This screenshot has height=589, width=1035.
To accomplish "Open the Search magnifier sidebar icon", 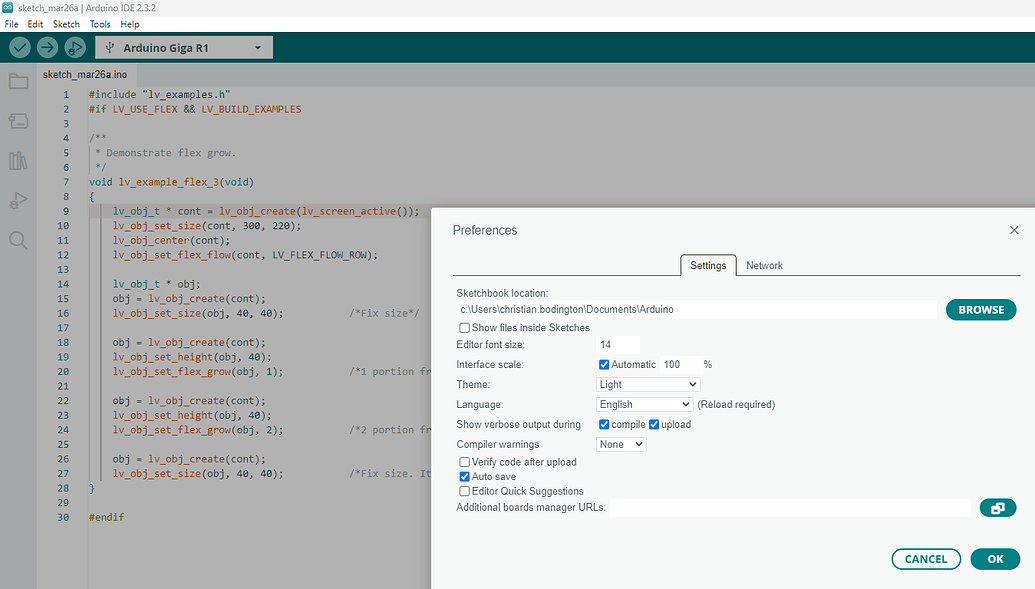I will (x=18, y=240).
